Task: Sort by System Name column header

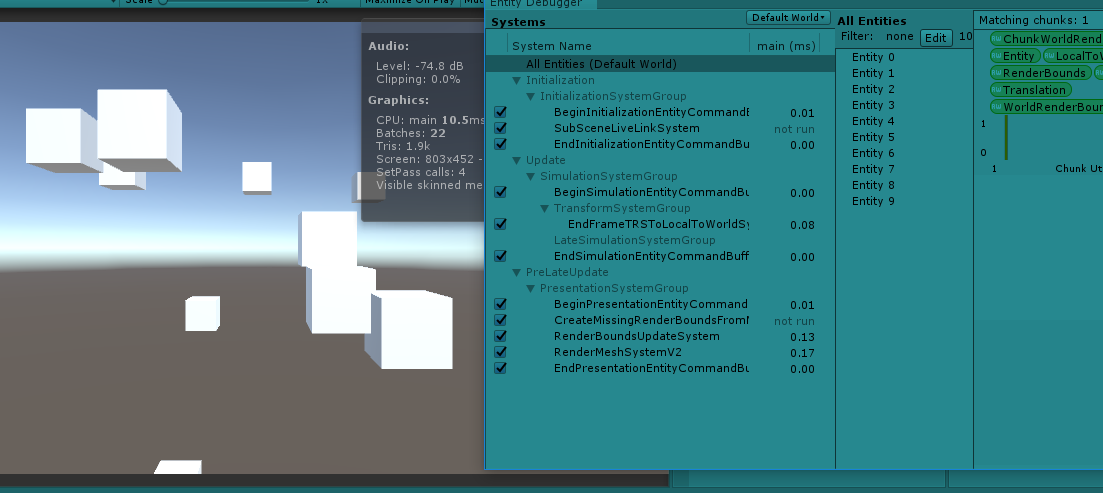Action: (628, 46)
